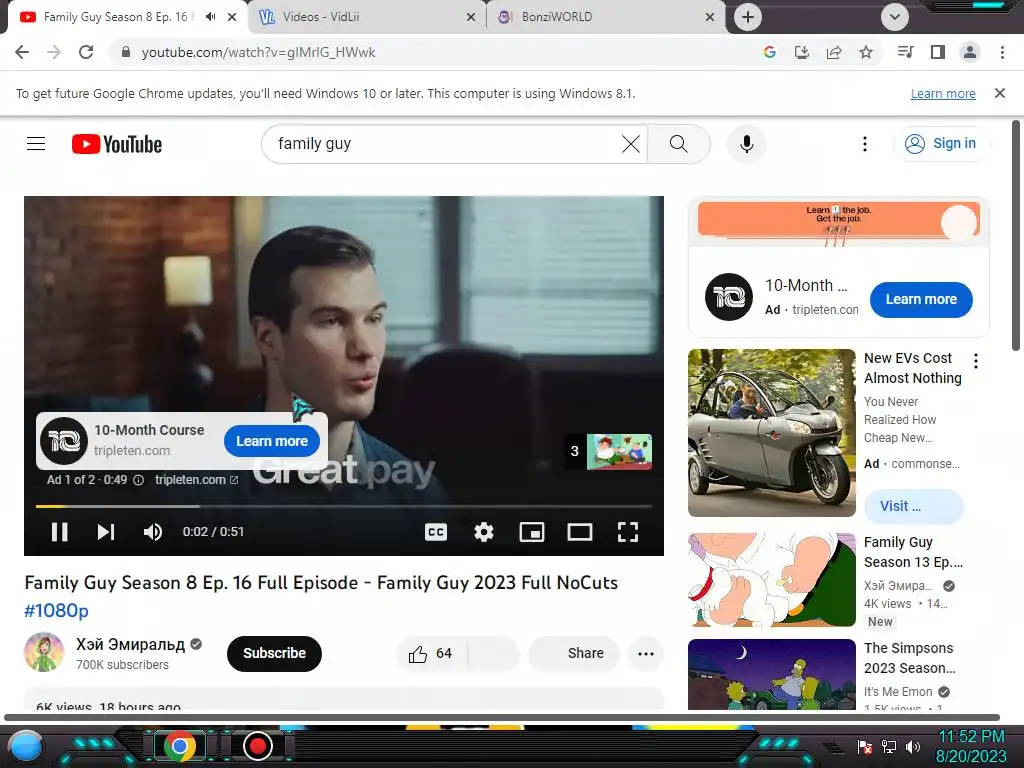
Task: Open Family Guy Season 13 thumbnail
Action: (771, 580)
